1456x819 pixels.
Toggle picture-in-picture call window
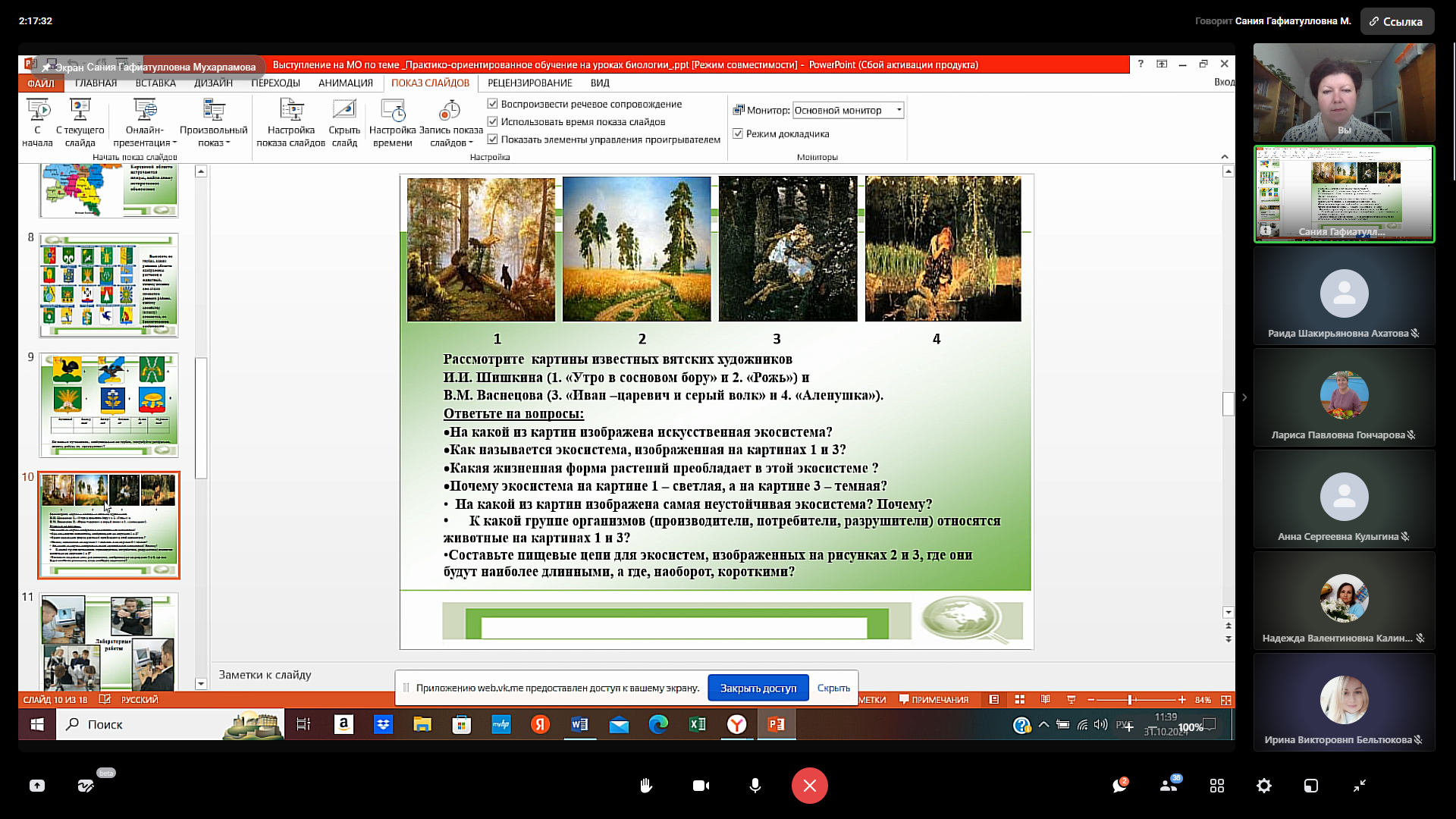tap(1311, 786)
